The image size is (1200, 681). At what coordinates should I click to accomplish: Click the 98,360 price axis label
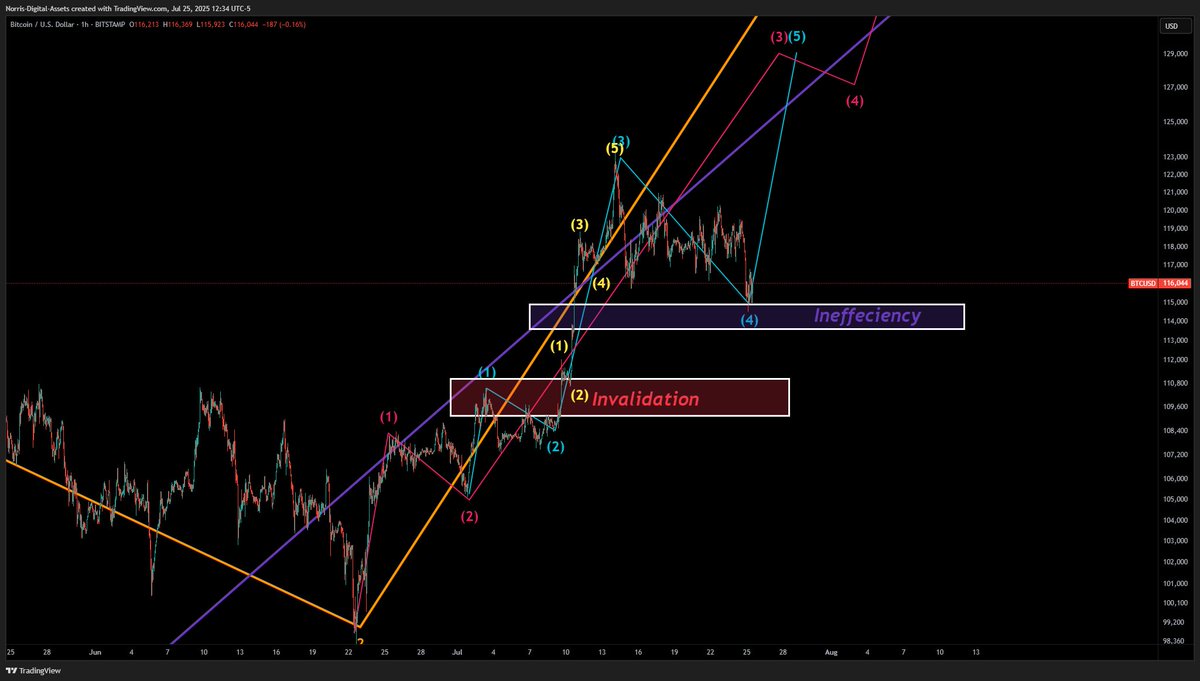tap(1175, 641)
